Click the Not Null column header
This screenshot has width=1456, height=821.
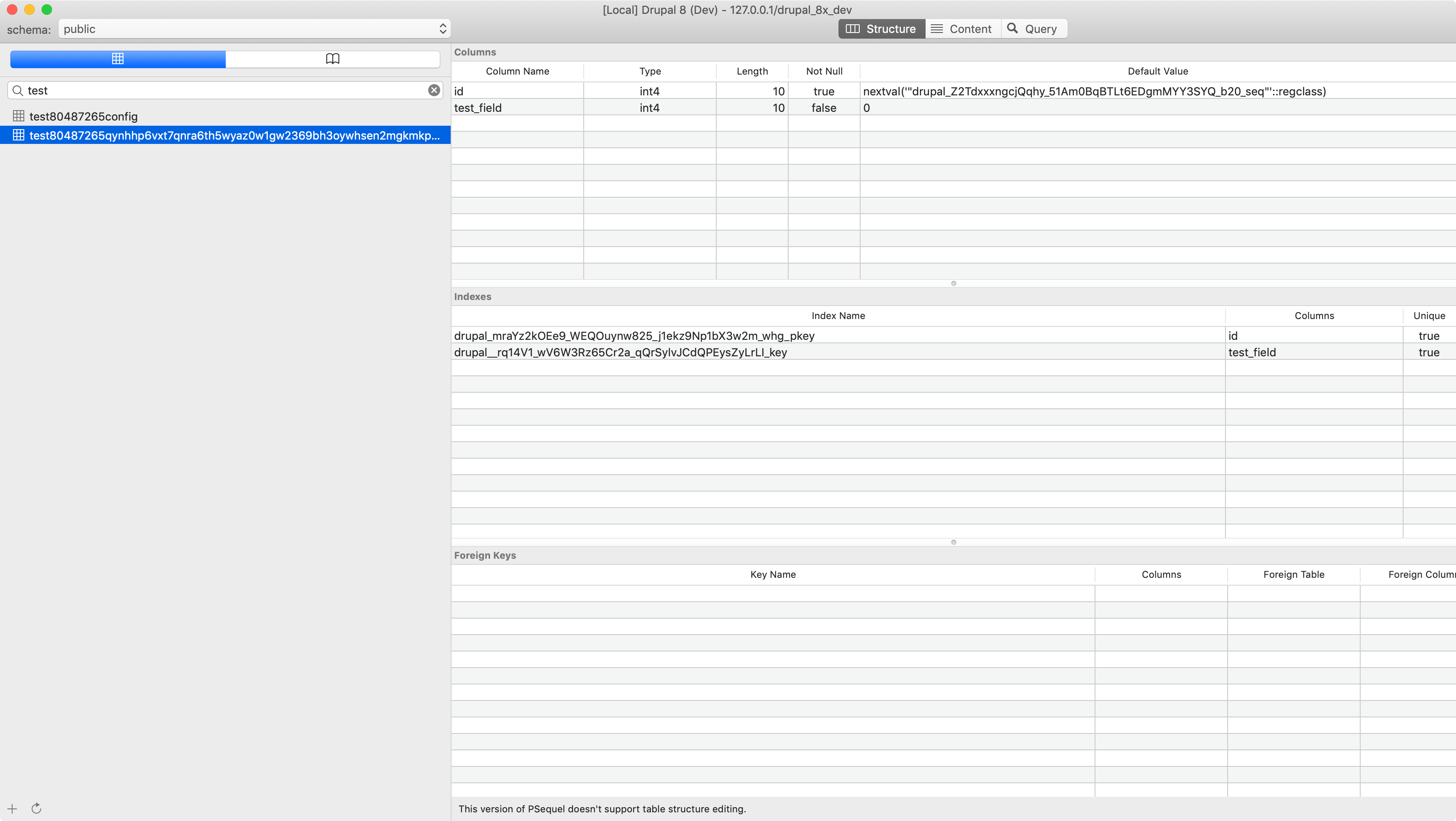pyautogui.click(x=824, y=71)
